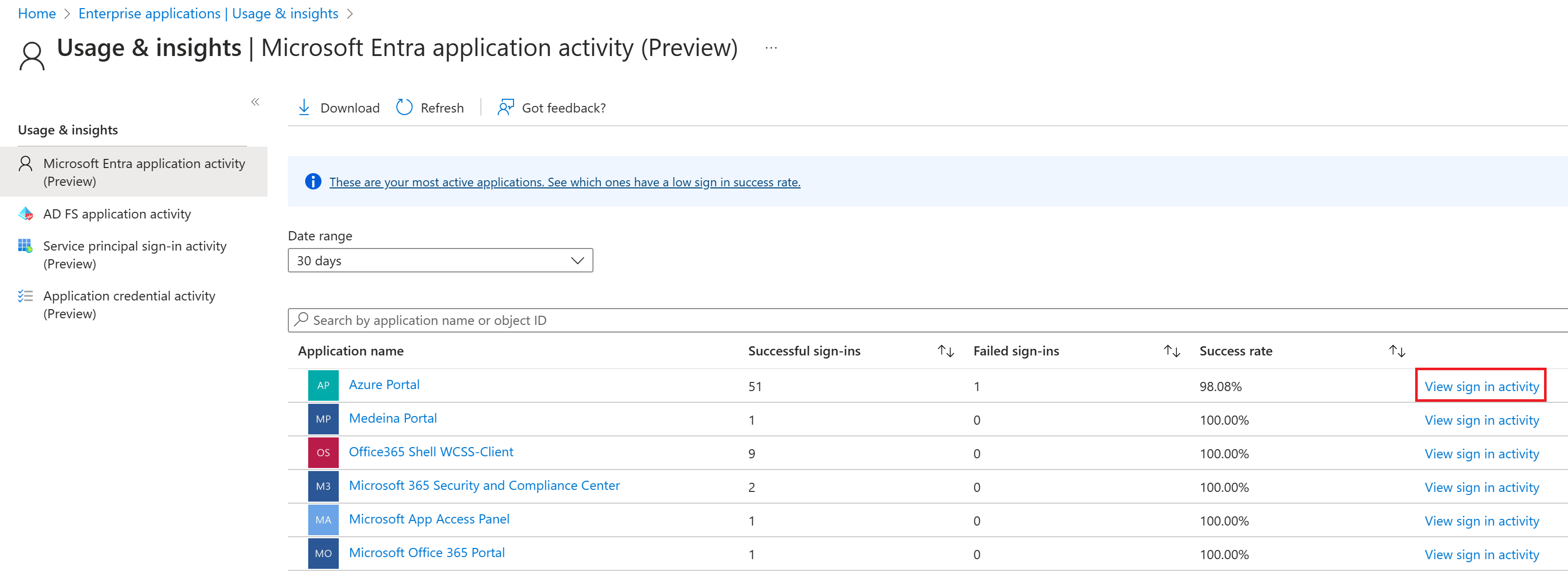Click the Refresh circular arrow icon
Image resolution: width=1568 pixels, height=579 pixels.
pos(404,107)
